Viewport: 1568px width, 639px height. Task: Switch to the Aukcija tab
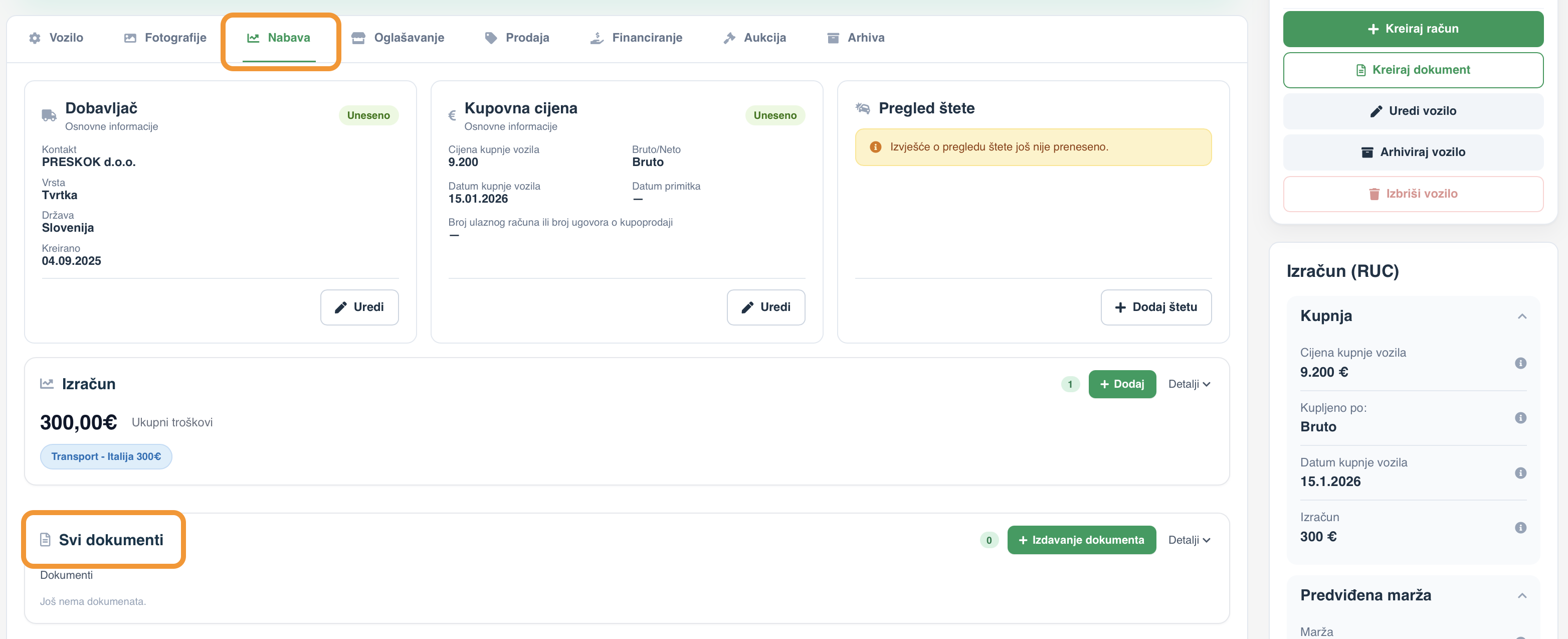754,38
